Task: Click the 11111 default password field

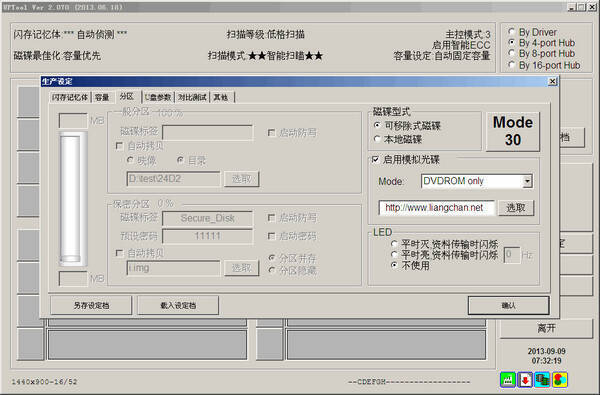Action: 207,236
